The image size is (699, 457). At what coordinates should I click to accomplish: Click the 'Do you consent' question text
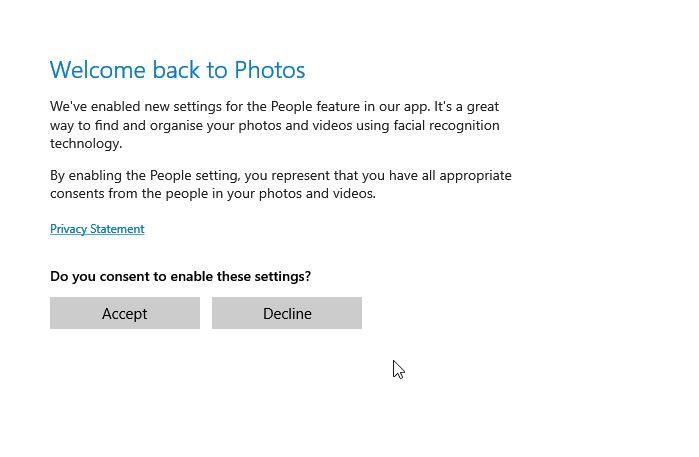(180, 276)
